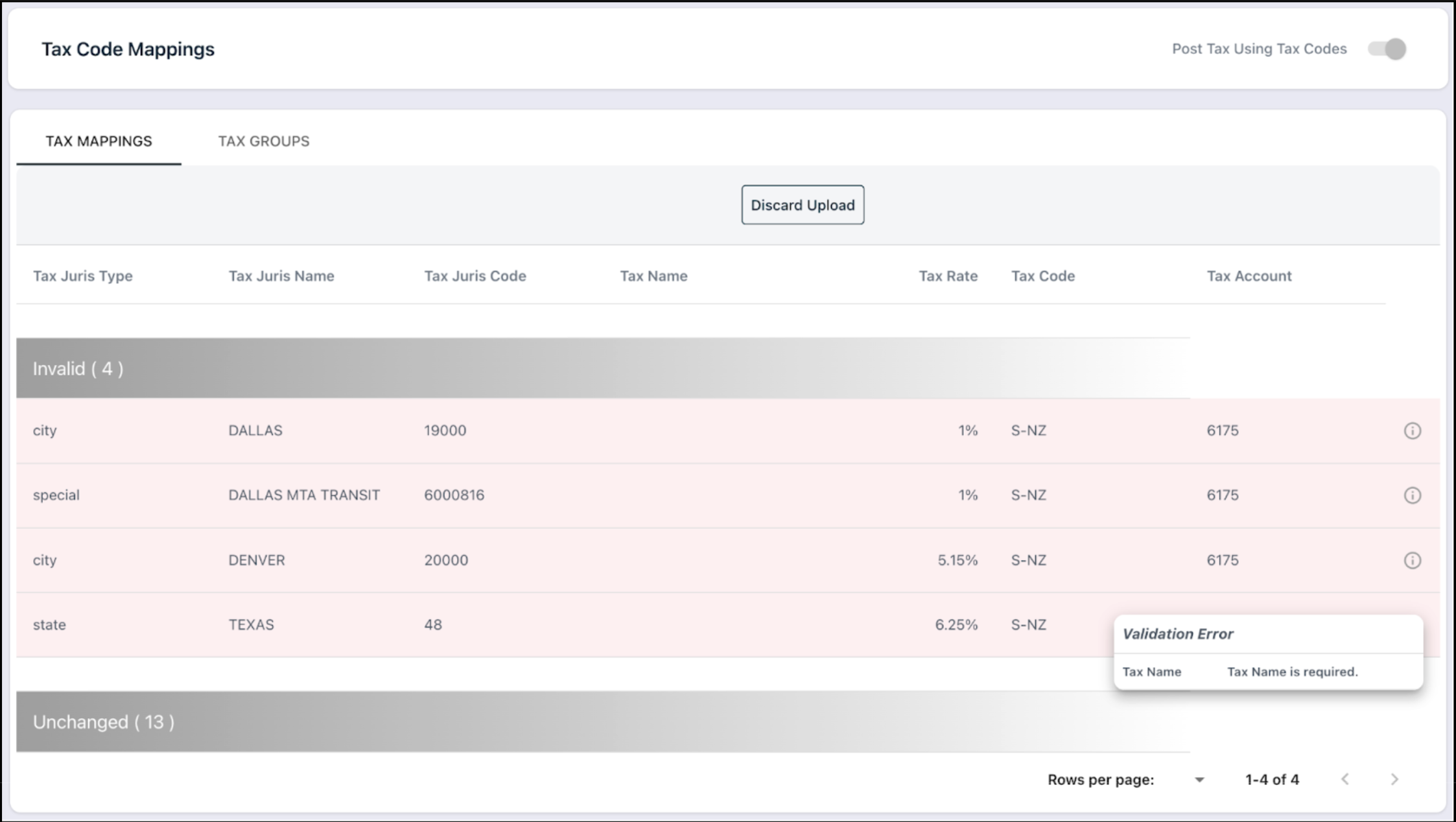Viewport: 1456px width, 822px height.
Task: Click Tax Juris Code column header
Action: click(x=475, y=276)
